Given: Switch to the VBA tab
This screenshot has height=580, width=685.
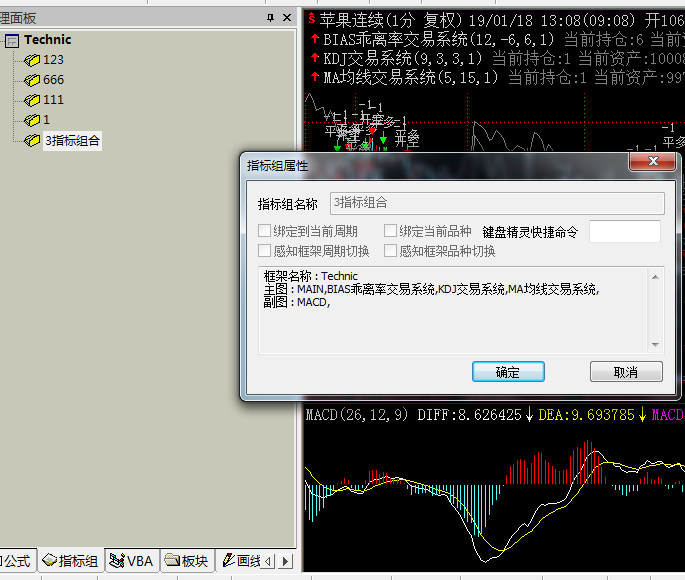Looking at the screenshot, I should tap(132, 561).
